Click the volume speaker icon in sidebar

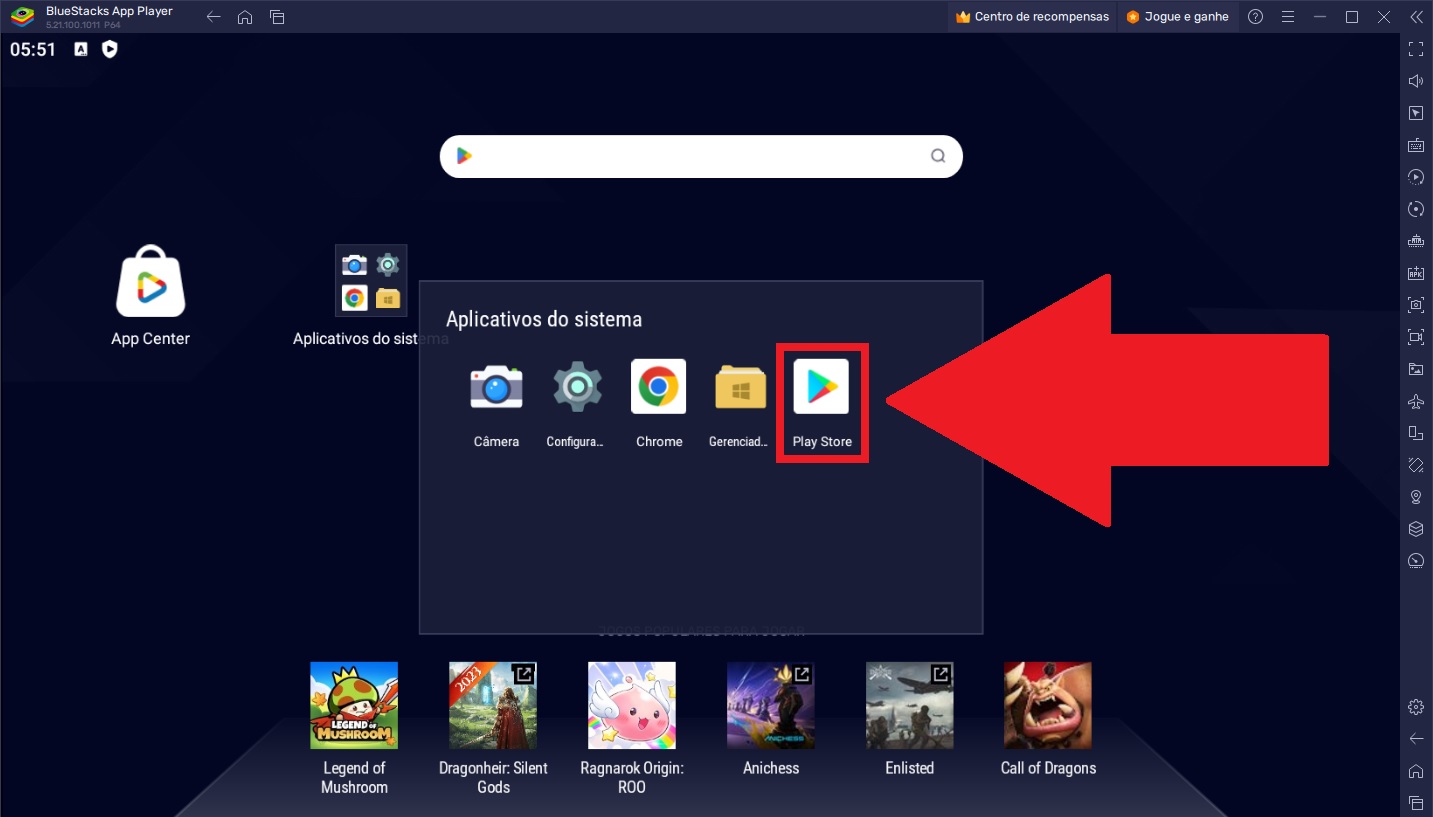point(1415,80)
